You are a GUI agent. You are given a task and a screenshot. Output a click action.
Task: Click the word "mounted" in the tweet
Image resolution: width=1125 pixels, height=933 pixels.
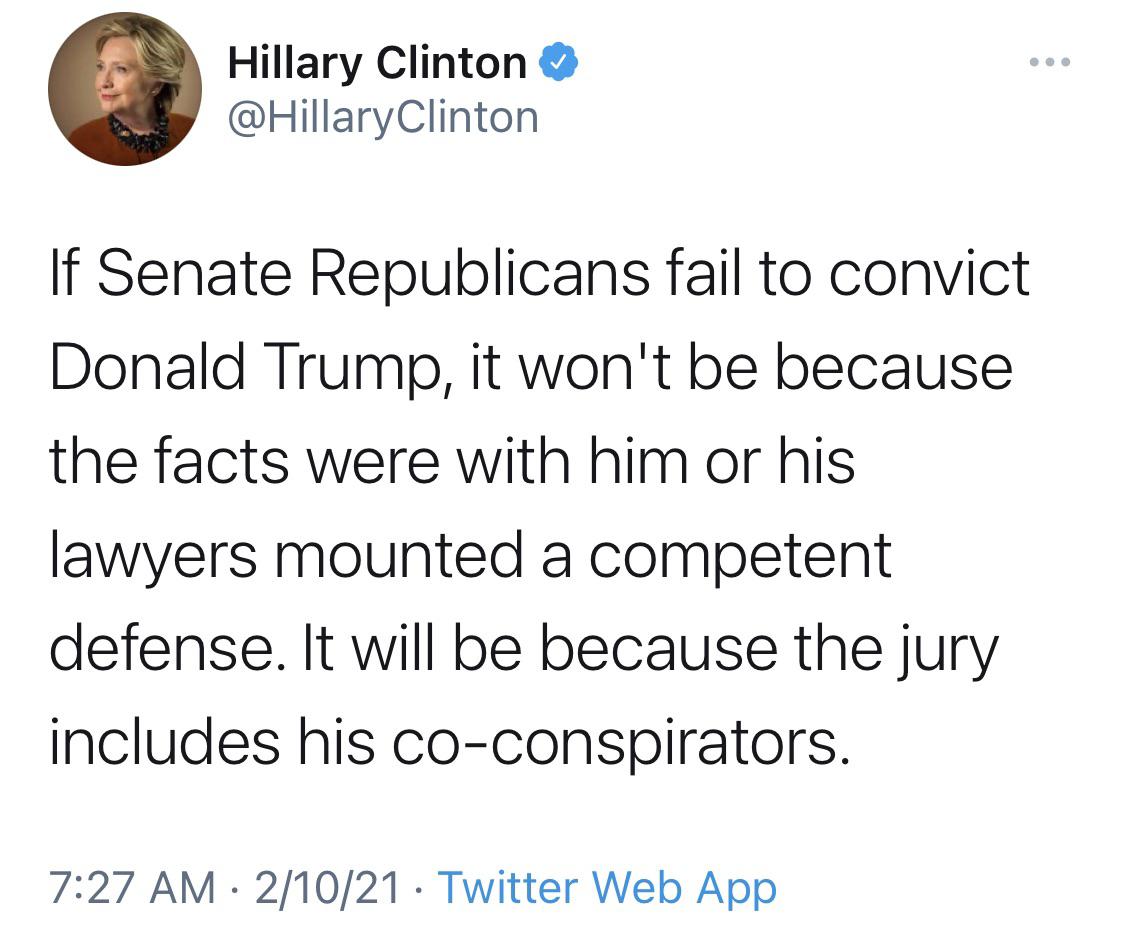click(x=400, y=555)
